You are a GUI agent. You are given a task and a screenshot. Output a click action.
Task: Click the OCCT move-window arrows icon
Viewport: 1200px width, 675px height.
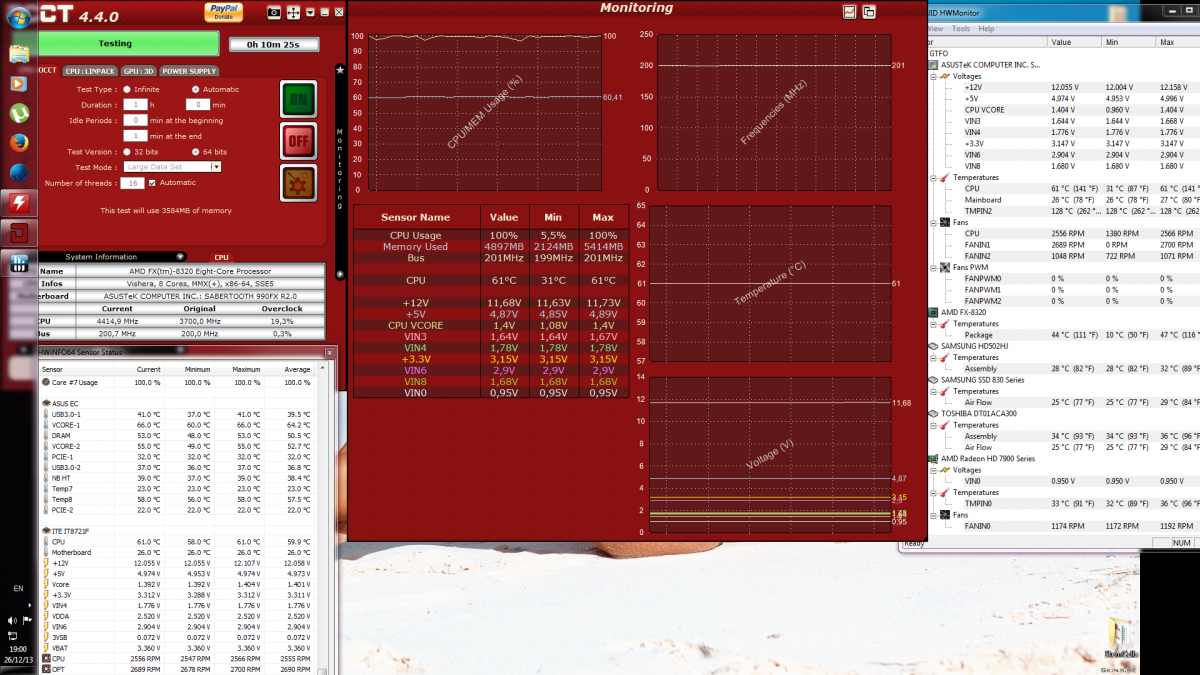pyautogui.click(x=293, y=12)
